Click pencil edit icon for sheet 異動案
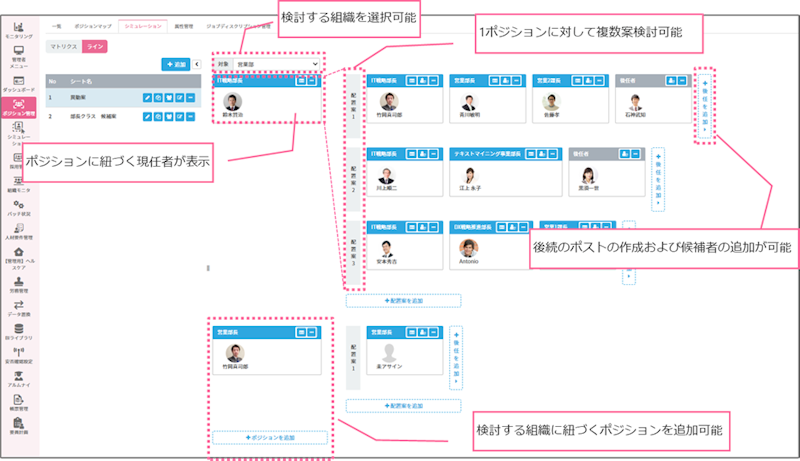800x461 pixels. point(147,97)
